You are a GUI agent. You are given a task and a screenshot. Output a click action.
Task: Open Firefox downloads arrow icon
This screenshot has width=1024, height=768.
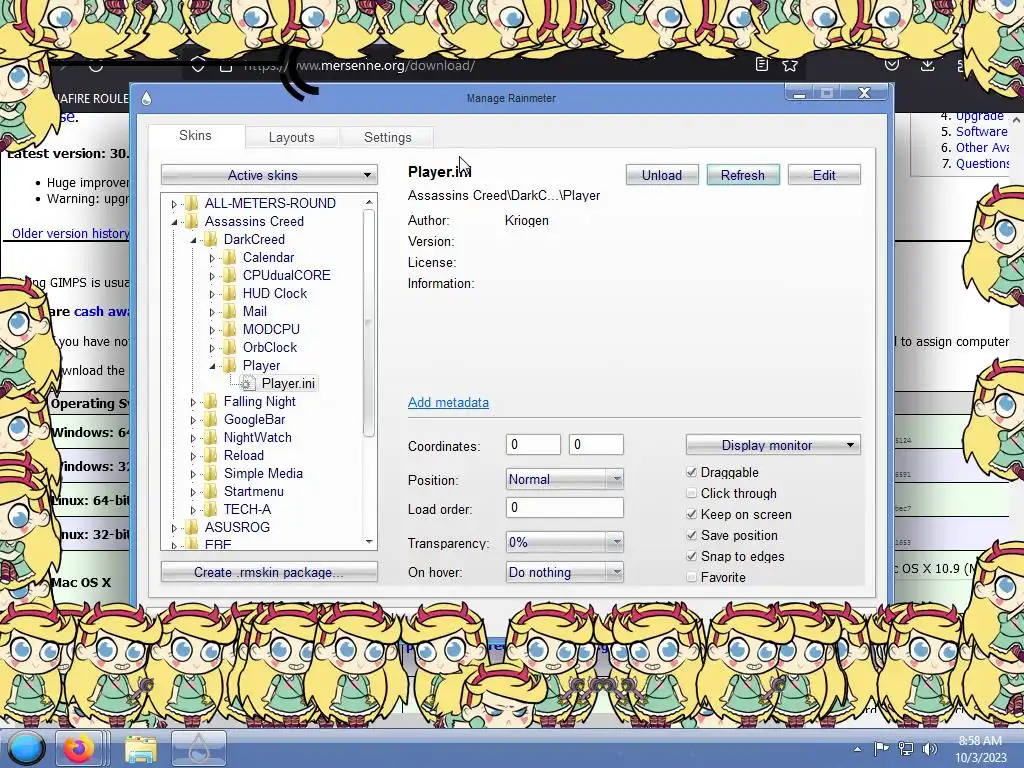(927, 65)
